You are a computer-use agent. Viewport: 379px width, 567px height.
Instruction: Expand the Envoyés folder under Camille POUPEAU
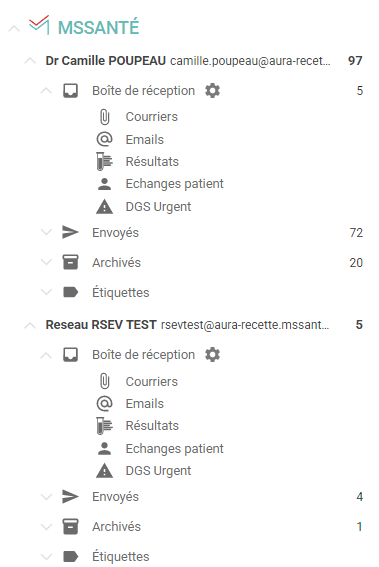(x=46, y=232)
